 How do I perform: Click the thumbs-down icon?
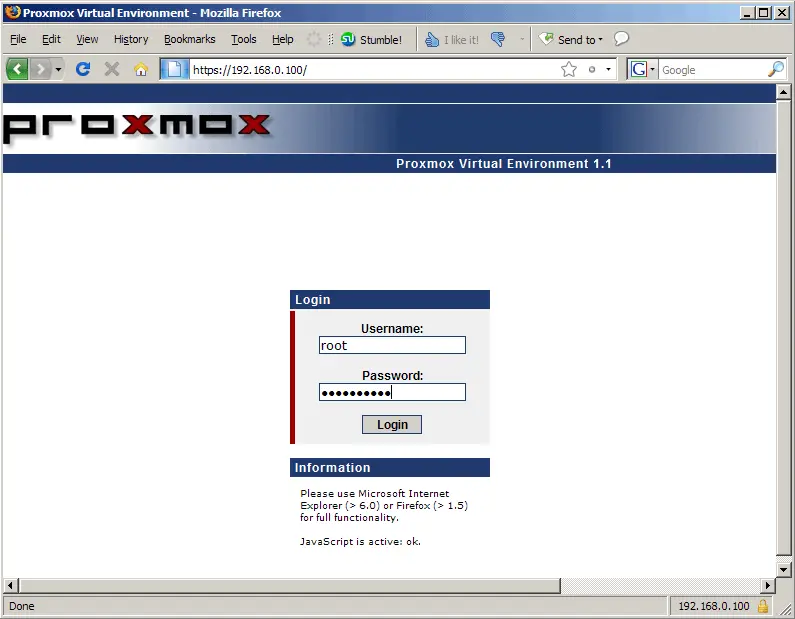pos(498,39)
